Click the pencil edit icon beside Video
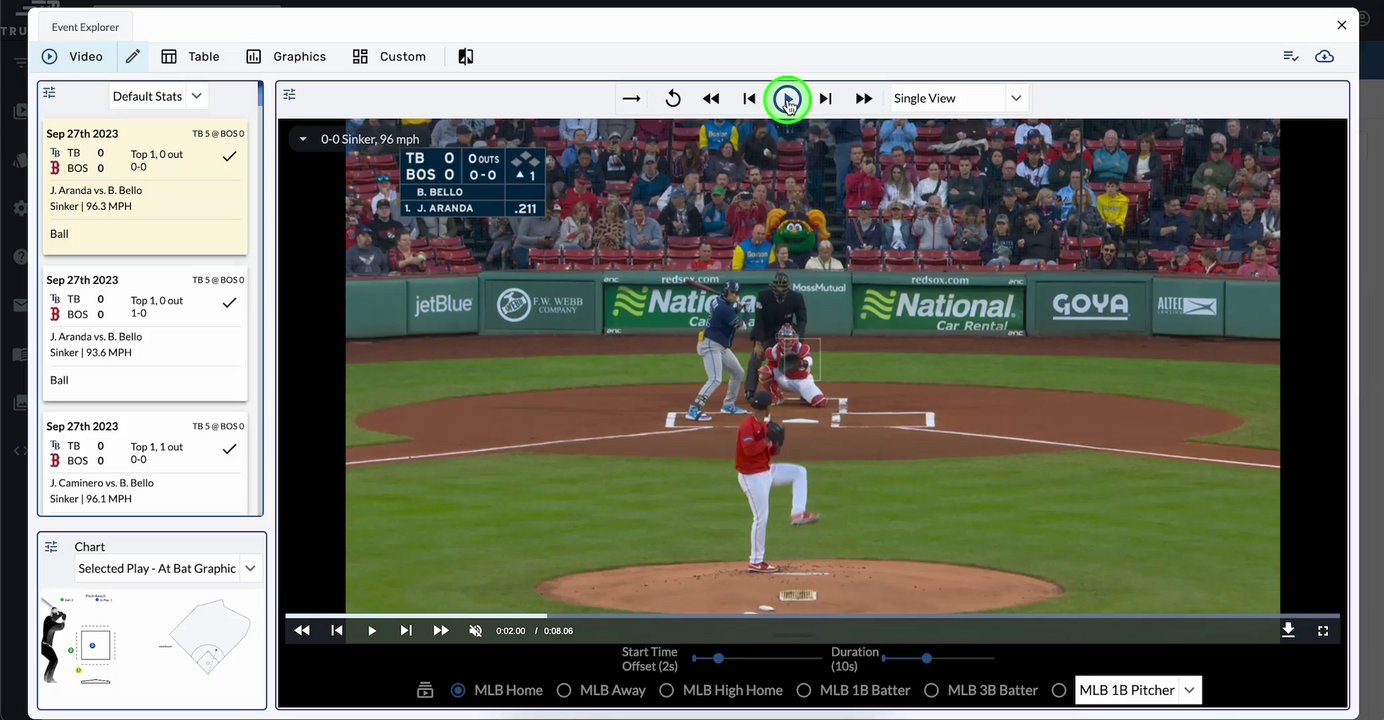This screenshot has height=720, width=1384. [133, 57]
